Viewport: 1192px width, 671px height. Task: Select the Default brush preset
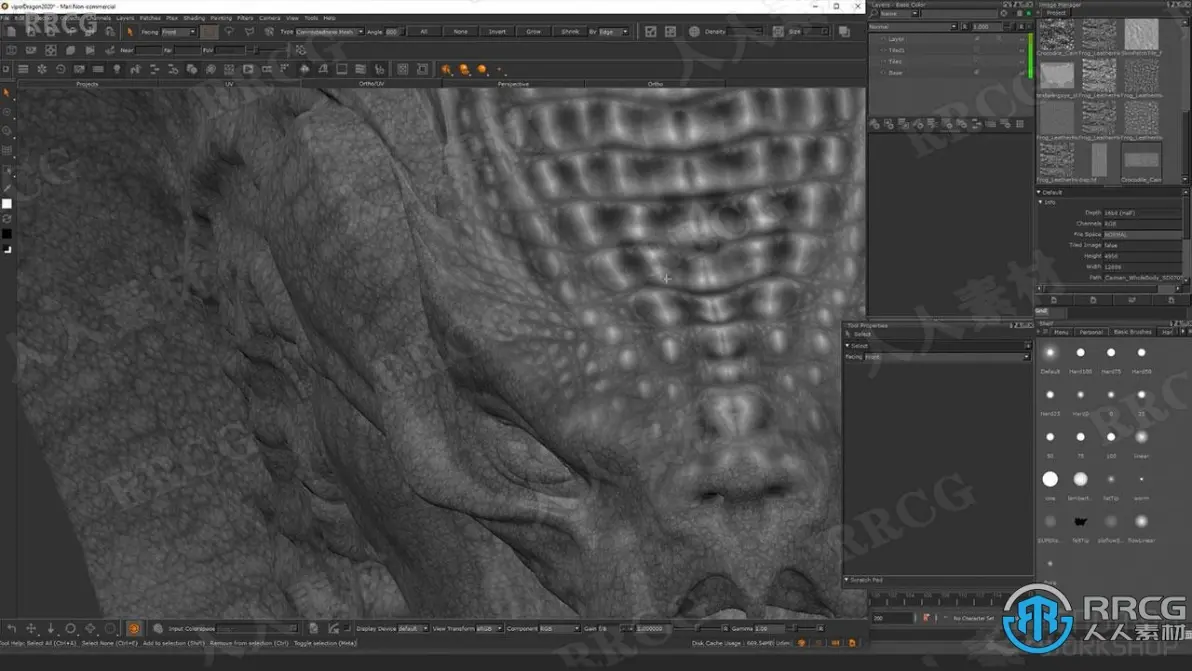click(x=1050, y=353)
